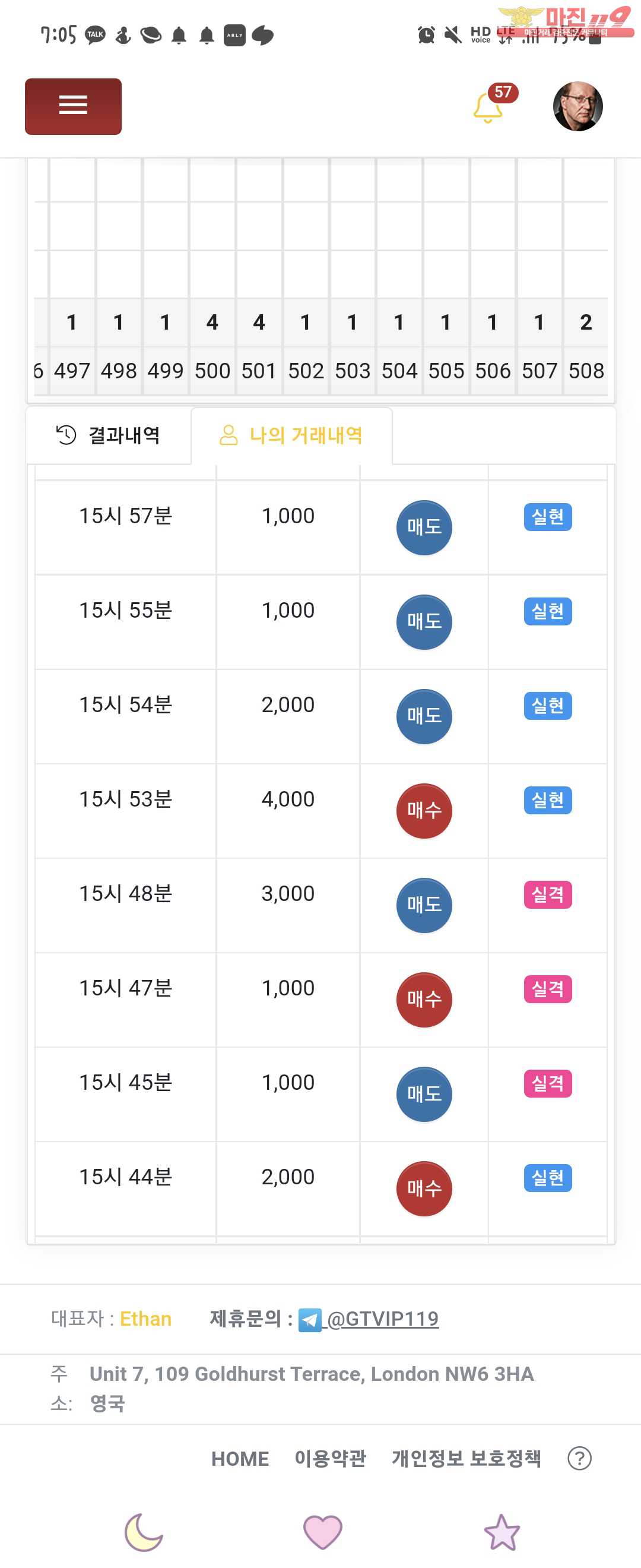Click the 실격 label for 15시 48분
Viewport: 641px width, 1568px height.
click(547, 894)
